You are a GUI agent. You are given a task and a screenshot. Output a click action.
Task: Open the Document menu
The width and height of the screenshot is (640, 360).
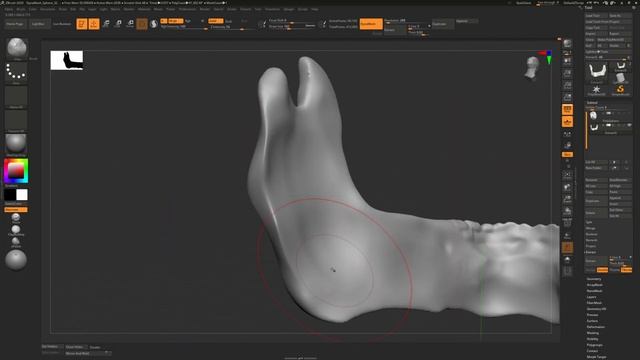48,9
